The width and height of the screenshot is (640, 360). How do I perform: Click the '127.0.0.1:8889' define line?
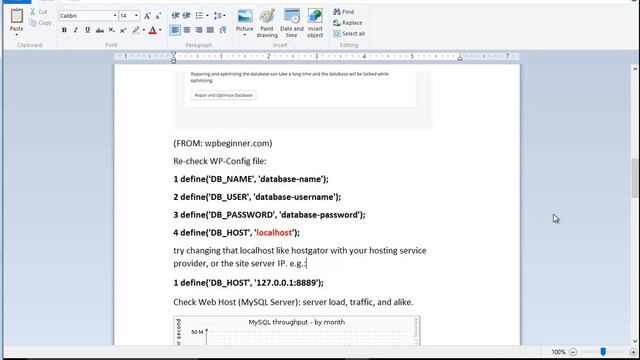click(x=248, y=283)
